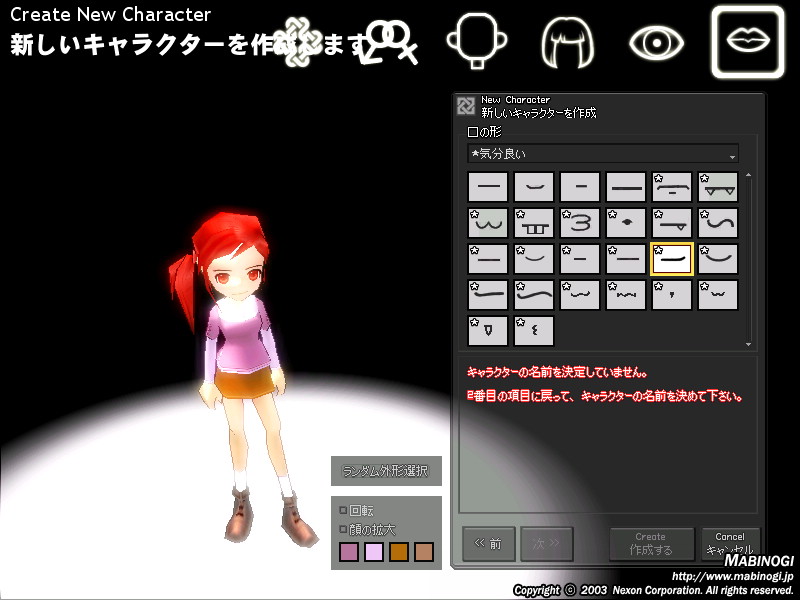
Task: Choose the jagged zigzag mouth
Action: coord(626,294)
